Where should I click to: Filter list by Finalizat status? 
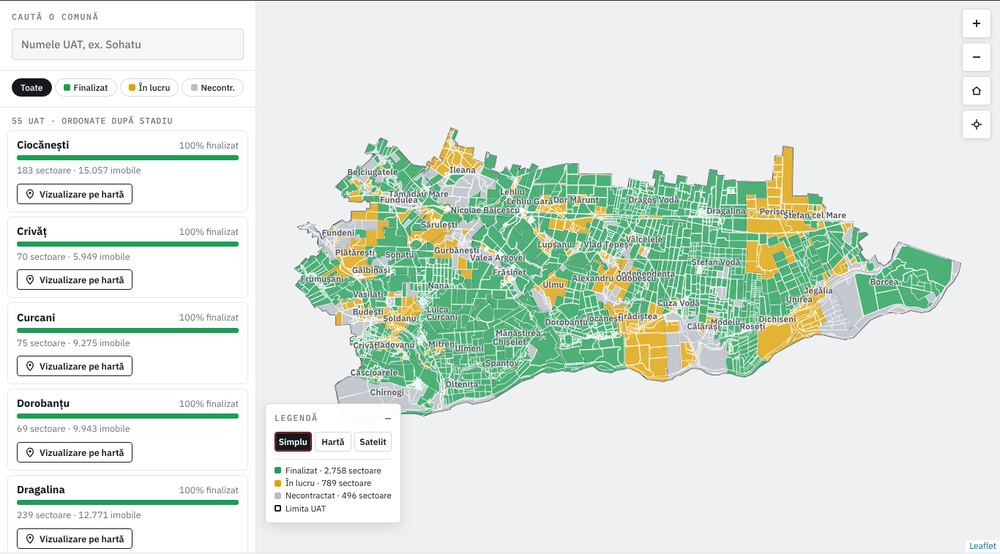click(x=85, y=87)
